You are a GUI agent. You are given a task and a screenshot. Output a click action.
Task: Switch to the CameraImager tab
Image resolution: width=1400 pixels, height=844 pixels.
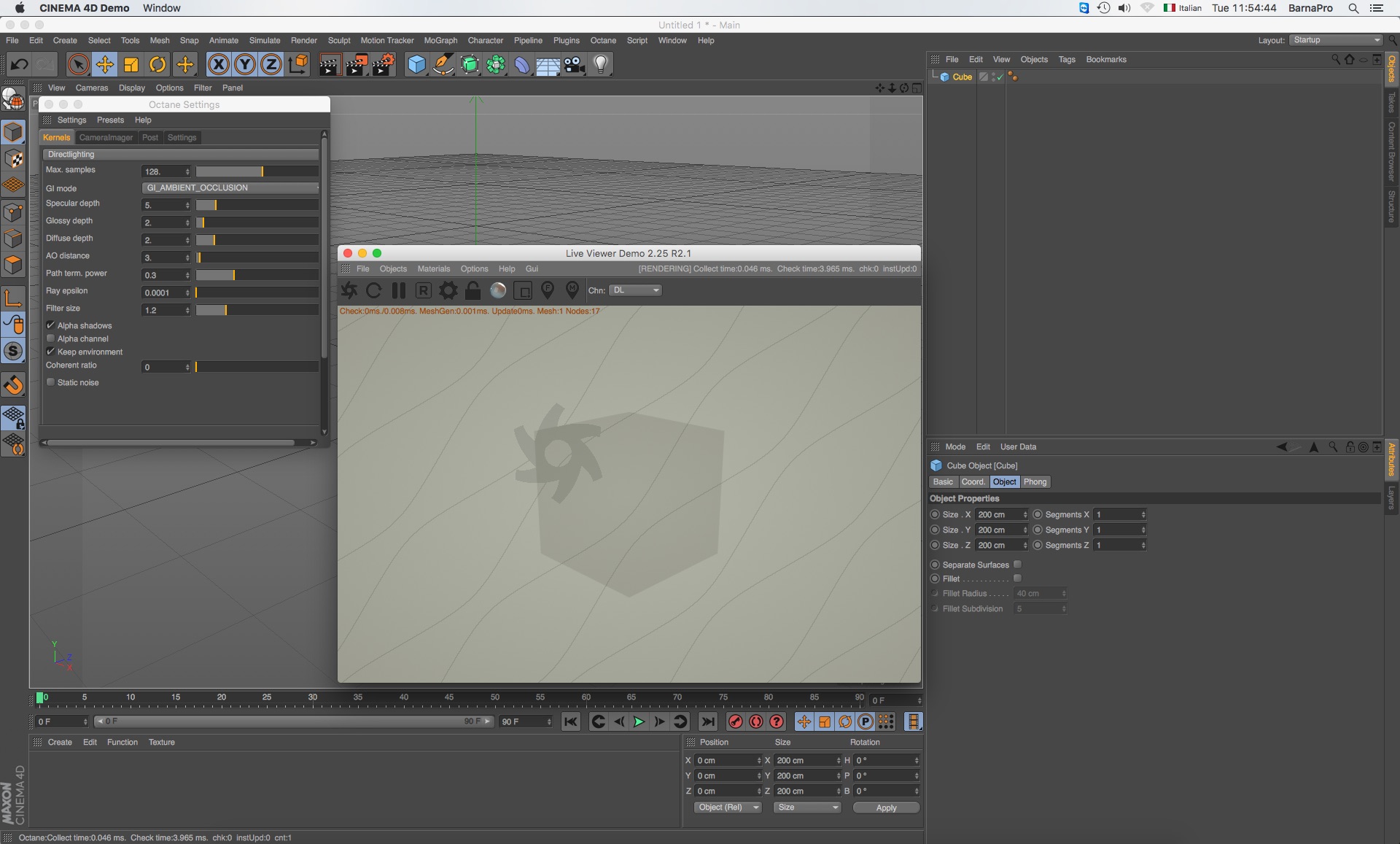[106, 138]
